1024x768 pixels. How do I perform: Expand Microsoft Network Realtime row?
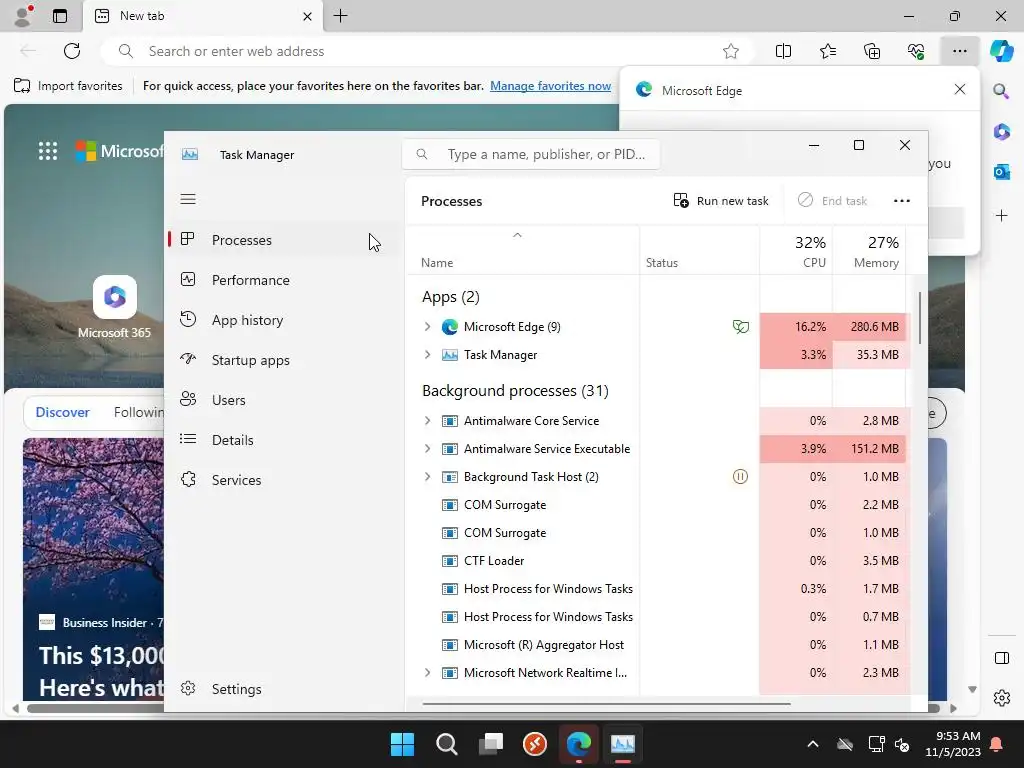tap(428, 673)
